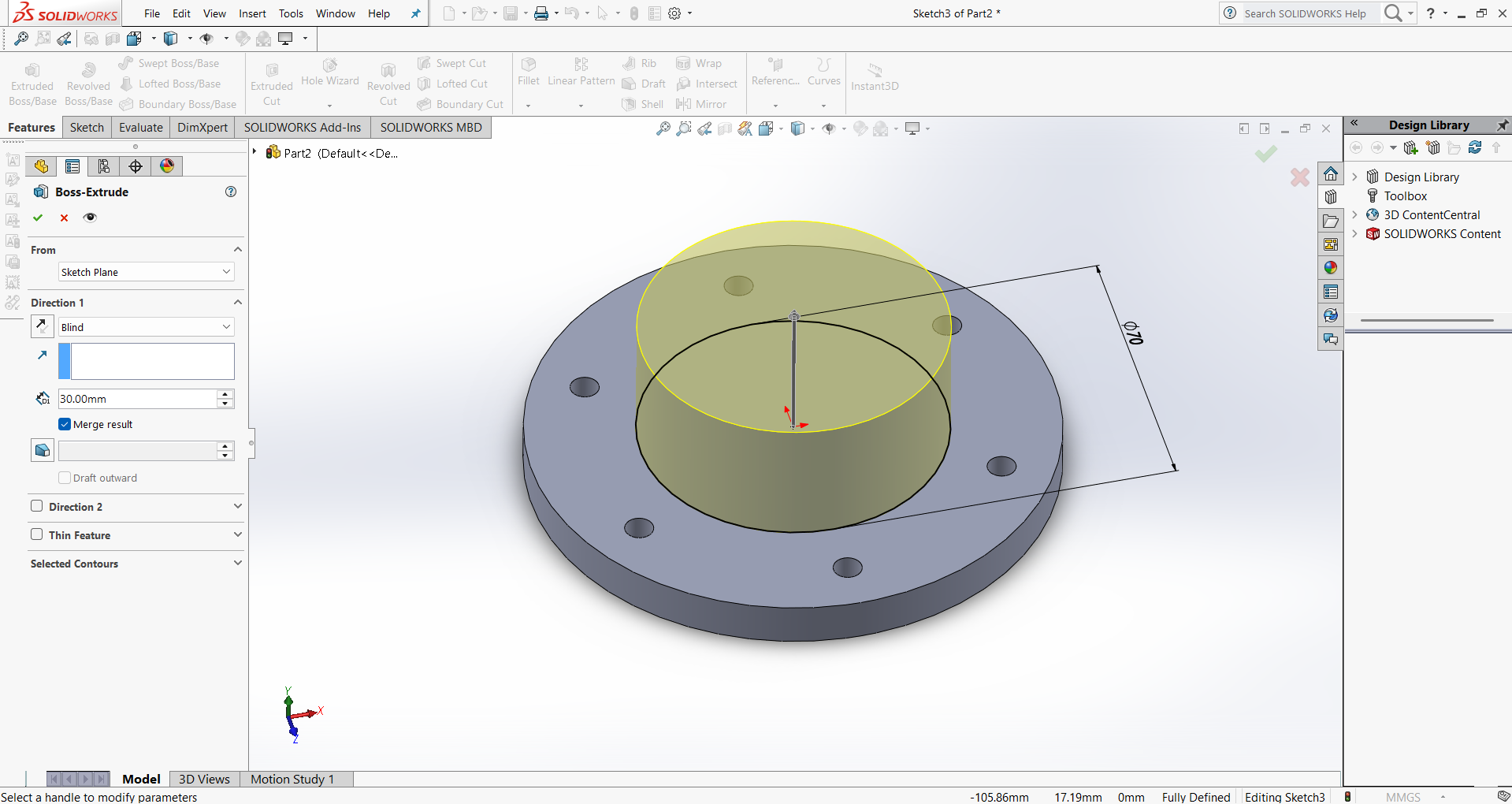This screenshot has height=804, width=1512.
Task: Open the From Sketch Plane dropdown
Action: click(x=147, y=272)
